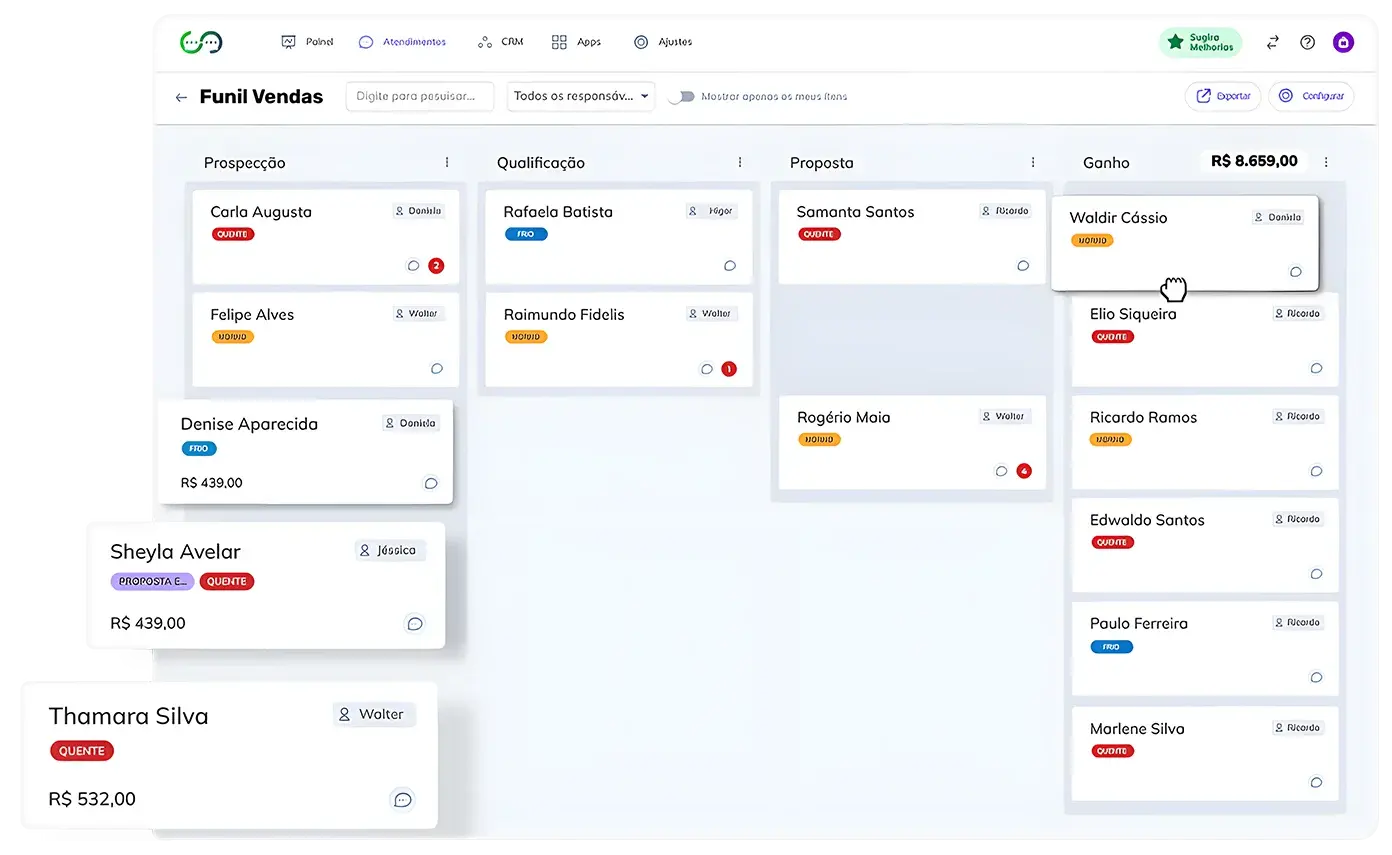1392x855 pixels.
Task: Click the blue FRIO tag on Rafaela Batista
Action: [526, 234]
